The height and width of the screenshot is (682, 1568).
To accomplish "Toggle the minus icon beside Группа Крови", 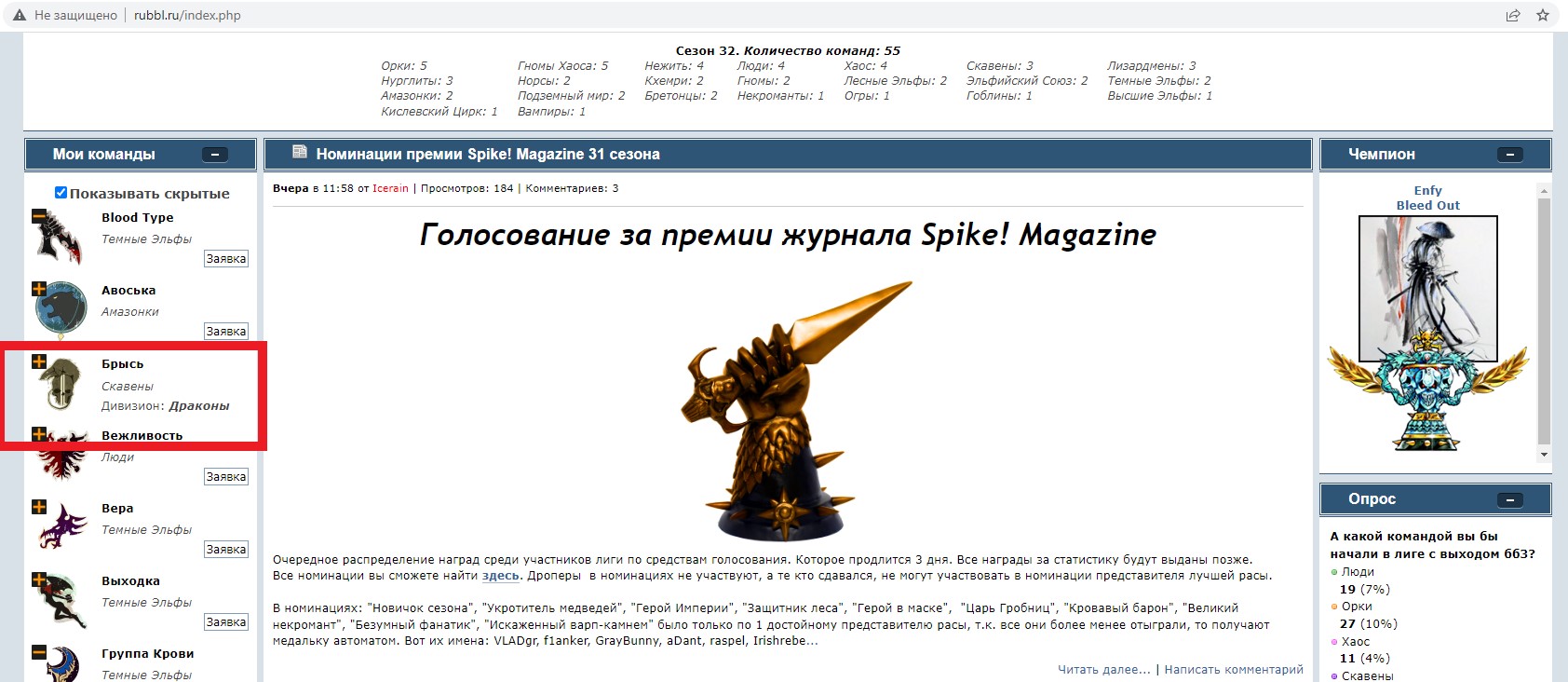I will (39, 652).
